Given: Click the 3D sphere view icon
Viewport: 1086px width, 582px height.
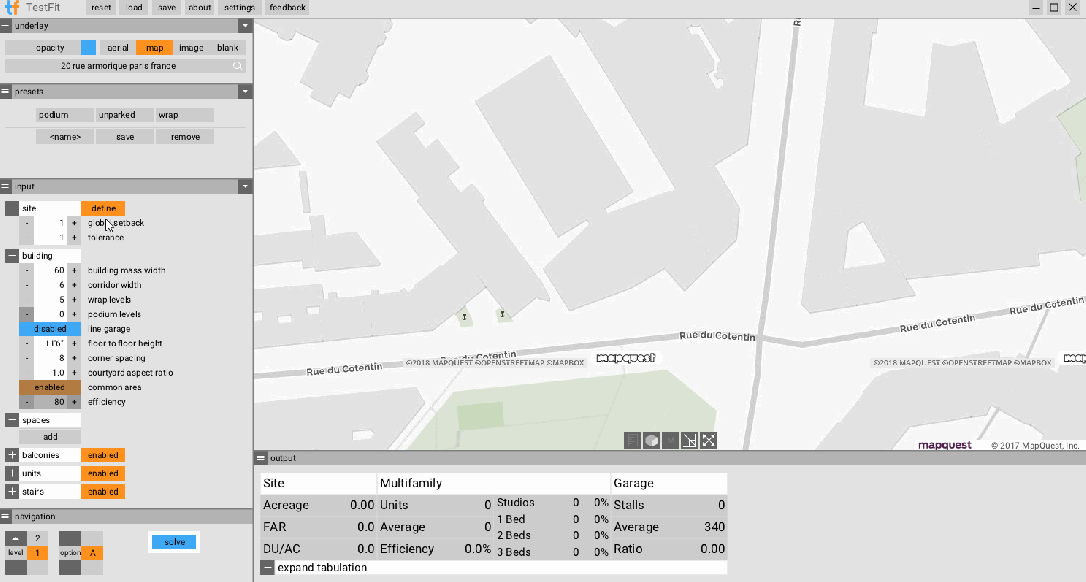Looking at the screenshot, I should (650, 440).
